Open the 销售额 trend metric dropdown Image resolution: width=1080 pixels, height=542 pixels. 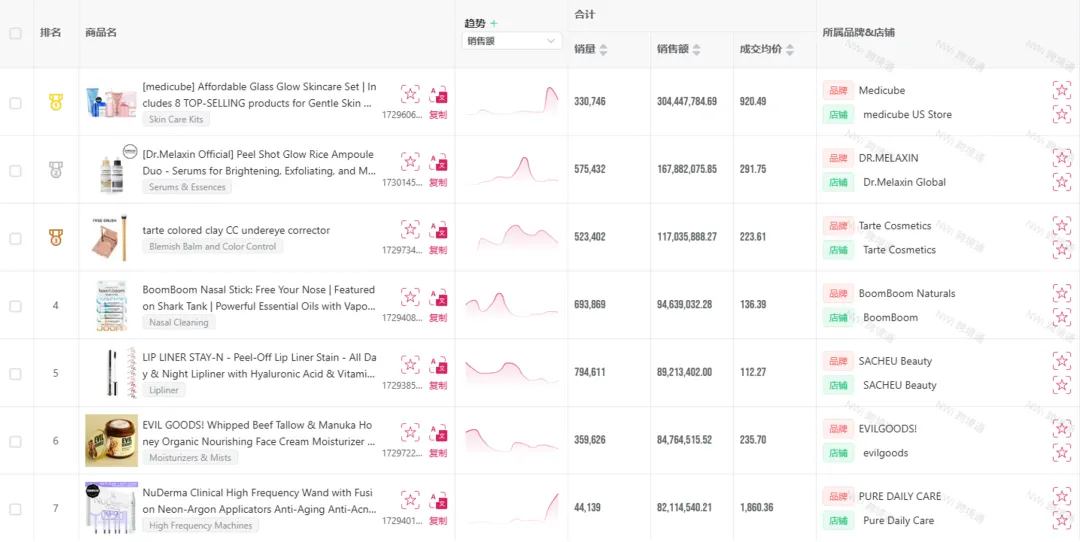pos(510,41)
